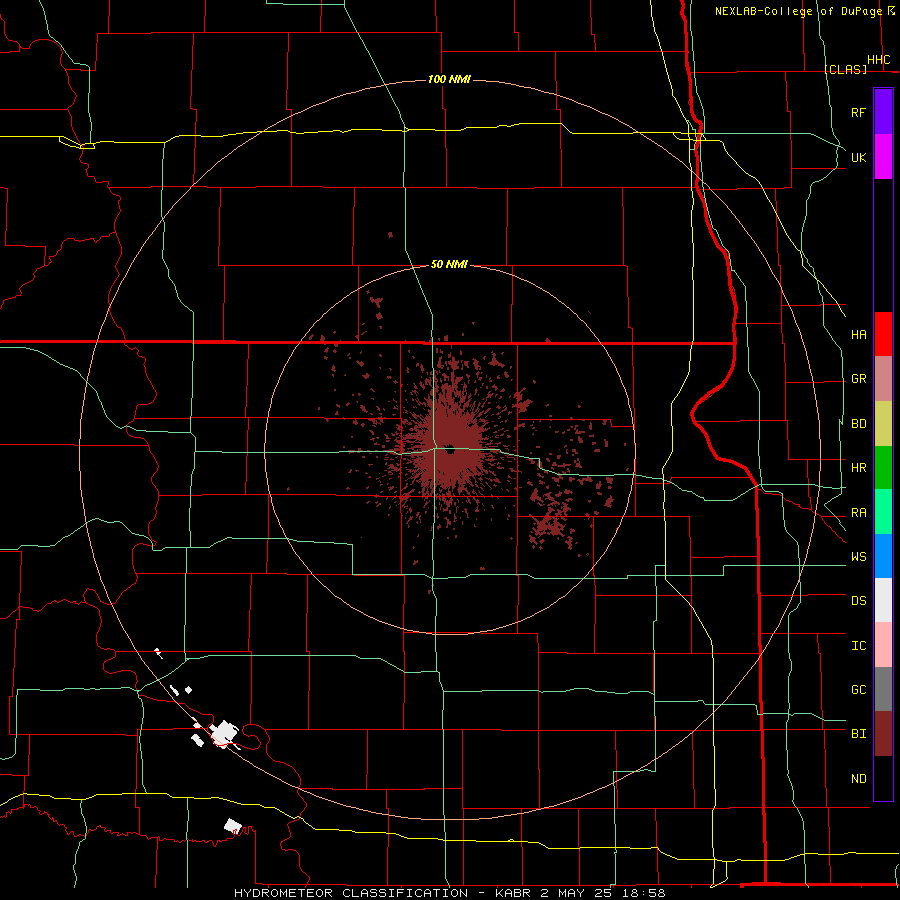The height and width of the screenshot is (900, 900).
Task: Click the HYDROMETEOR CLASSIFICATION title text
Action: coord(351,893)
